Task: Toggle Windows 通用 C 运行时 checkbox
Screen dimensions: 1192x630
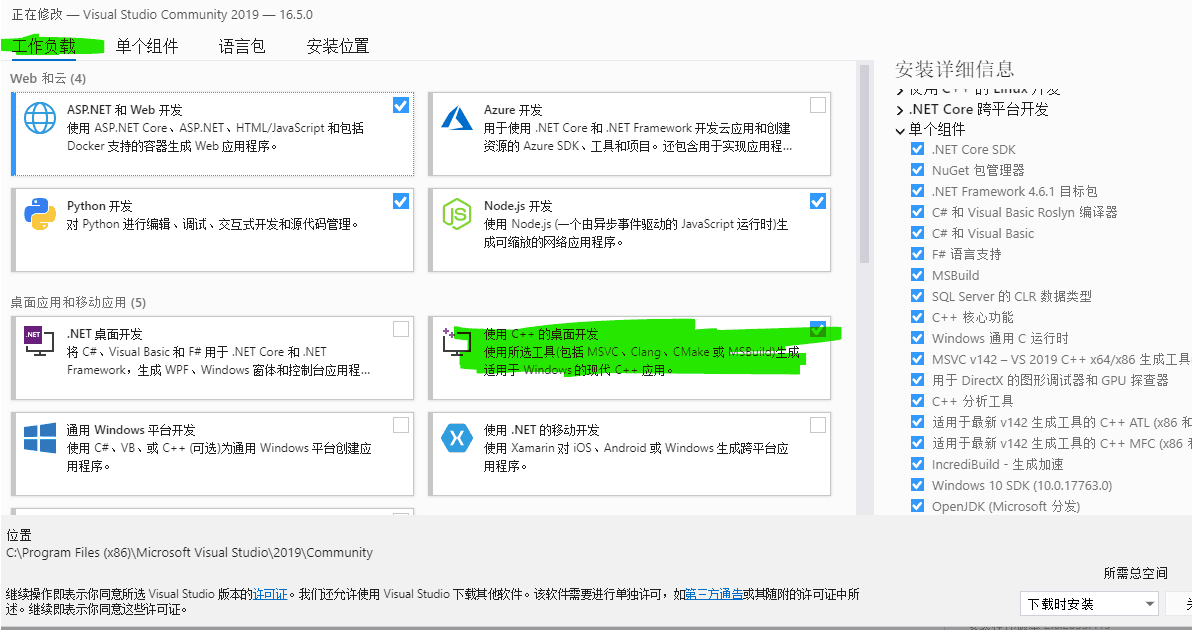Action: click(918, 338)
